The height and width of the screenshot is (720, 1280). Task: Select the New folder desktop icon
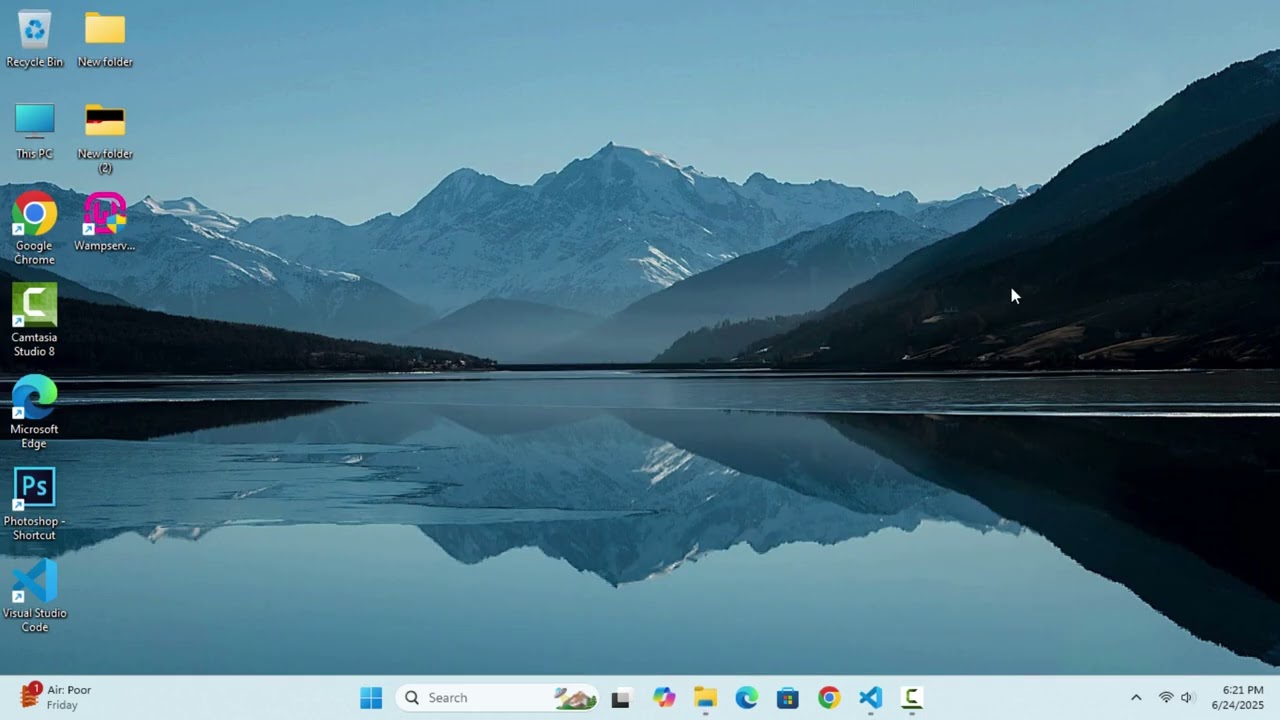click(105, 39)
